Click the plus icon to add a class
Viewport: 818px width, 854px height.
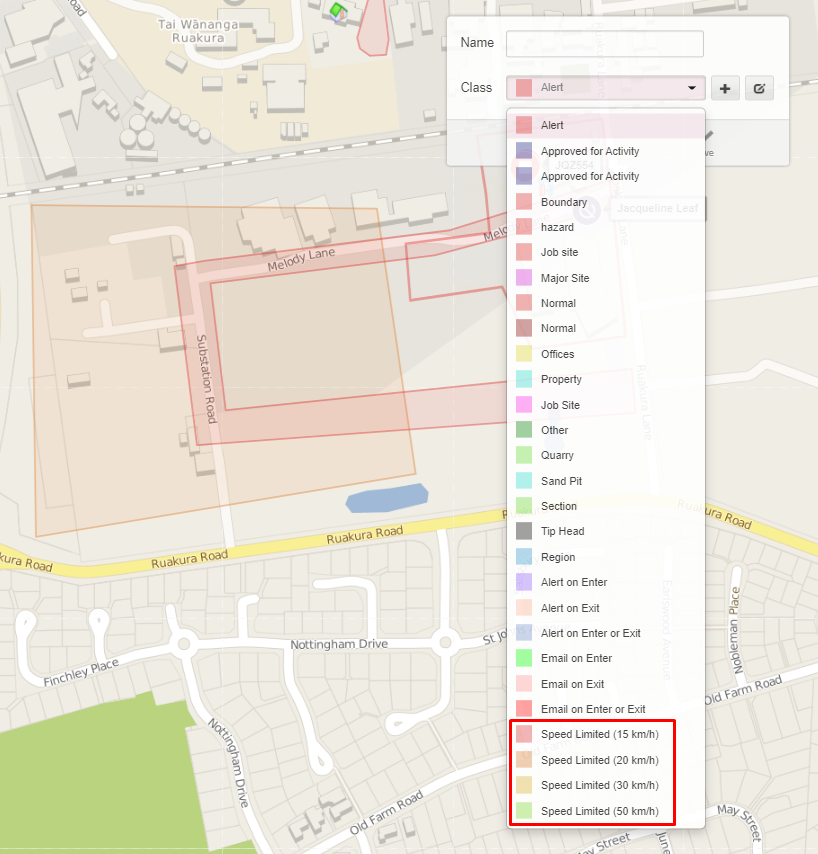click(725, 88)
